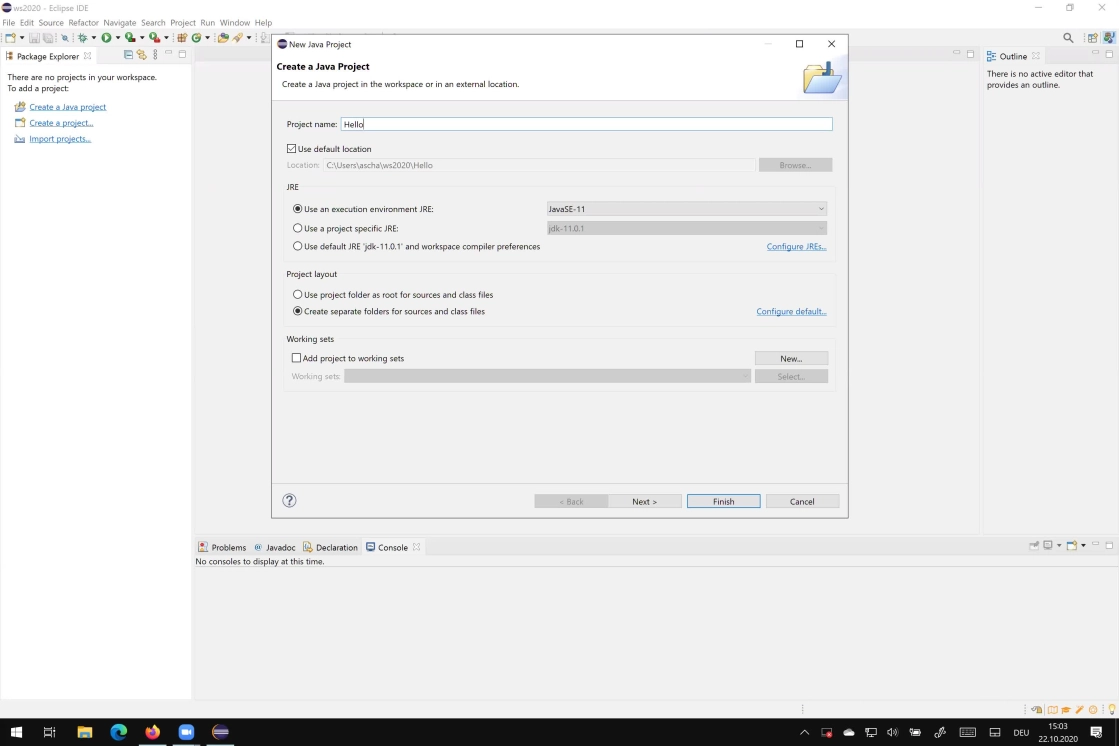Click the Open Console icon
This screenshot has height=746, width=1119.
coord(1072,545)
